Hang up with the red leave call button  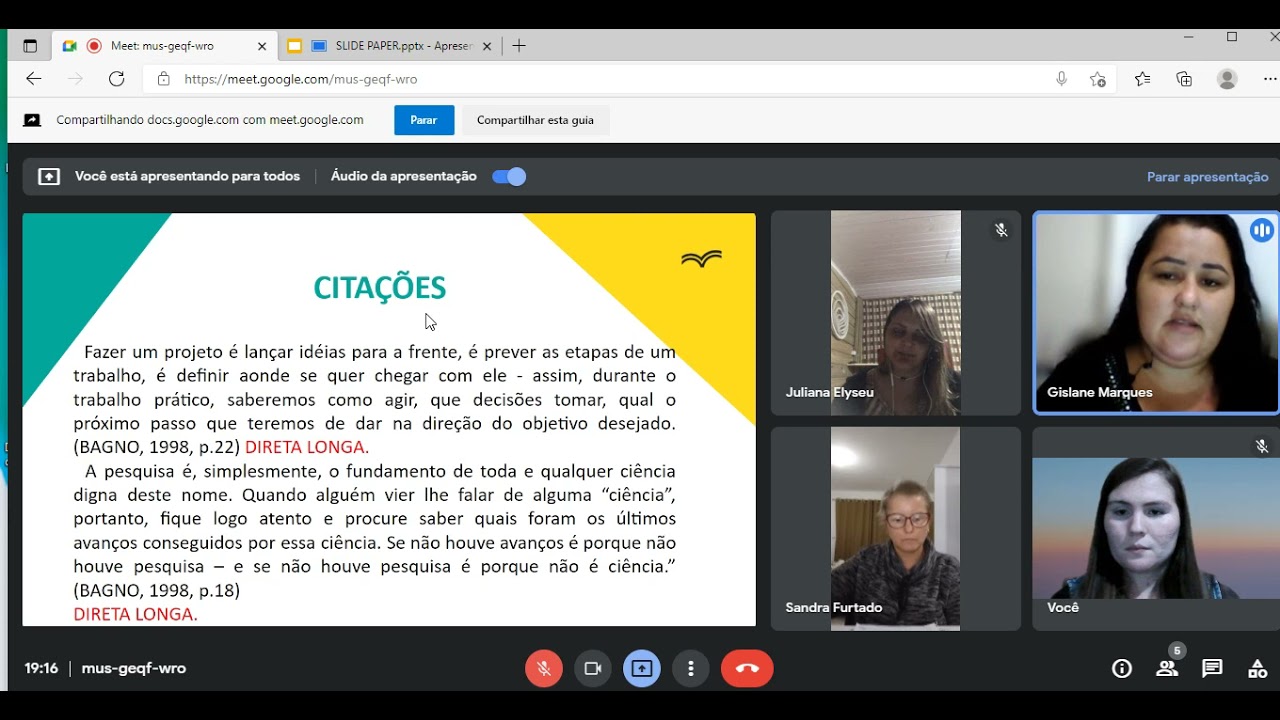click(x=747, y=668)
